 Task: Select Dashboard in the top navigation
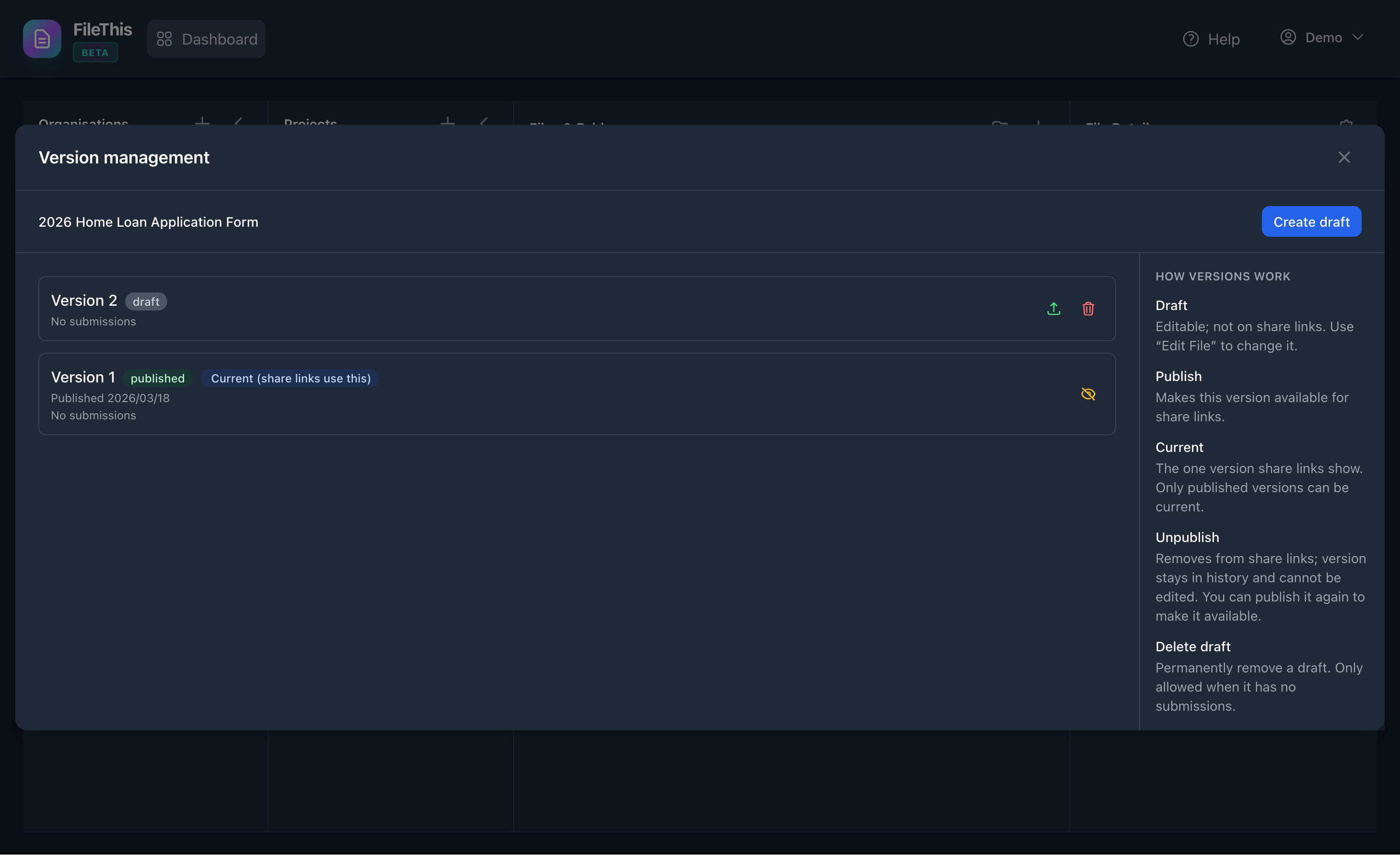(207, 39)
